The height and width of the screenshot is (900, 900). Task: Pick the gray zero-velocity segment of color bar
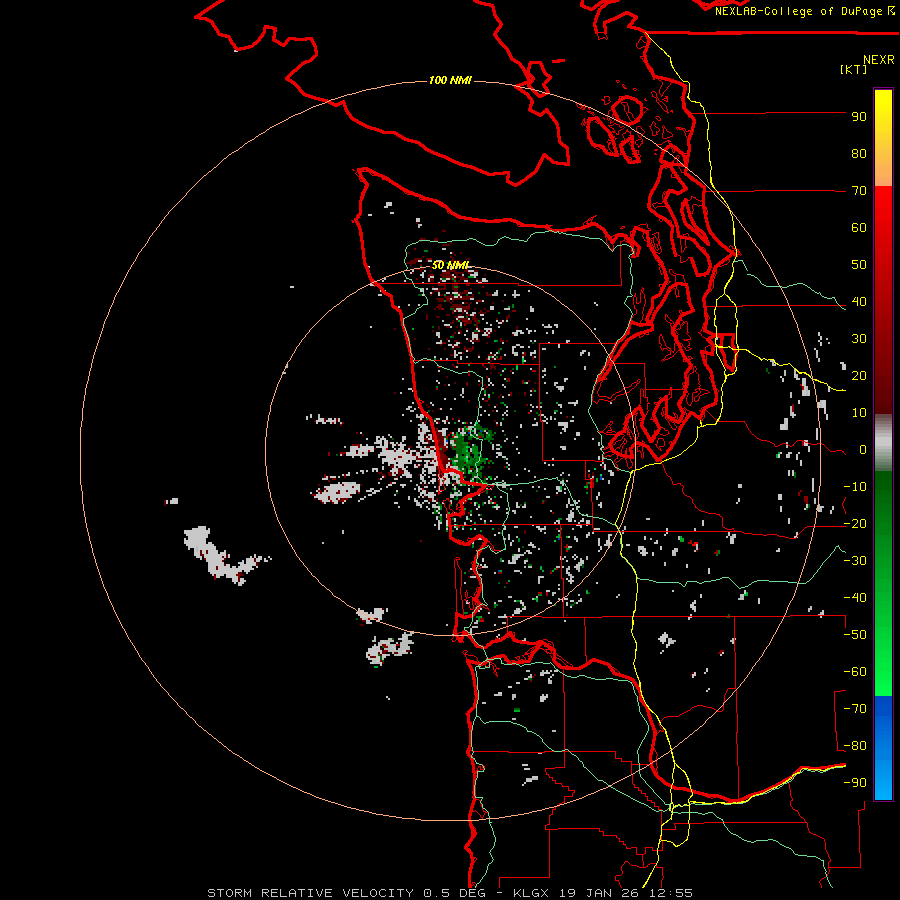pos(883,443)
